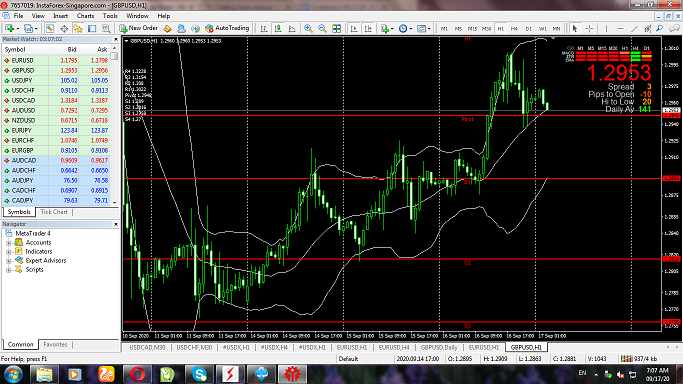Open the Windows Start menu
683x384 pixels.
pos(13,374)
